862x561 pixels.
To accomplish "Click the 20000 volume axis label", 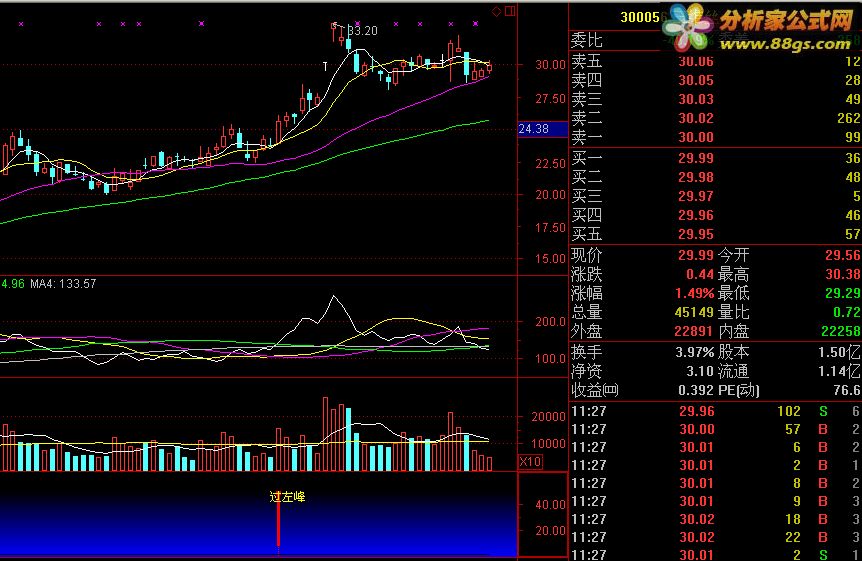I will point(548,417).
